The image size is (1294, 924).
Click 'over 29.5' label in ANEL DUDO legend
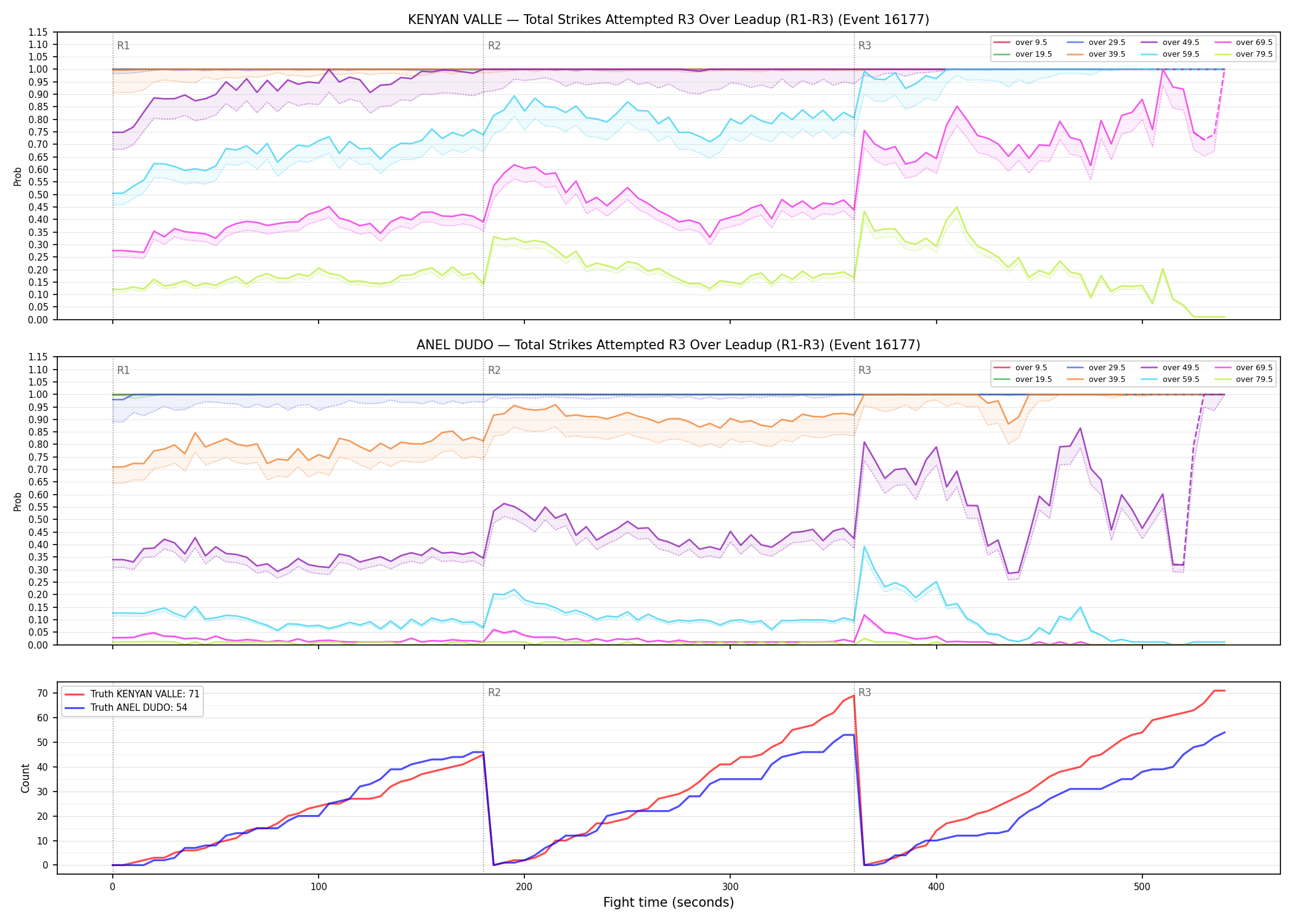(1107, 368)
